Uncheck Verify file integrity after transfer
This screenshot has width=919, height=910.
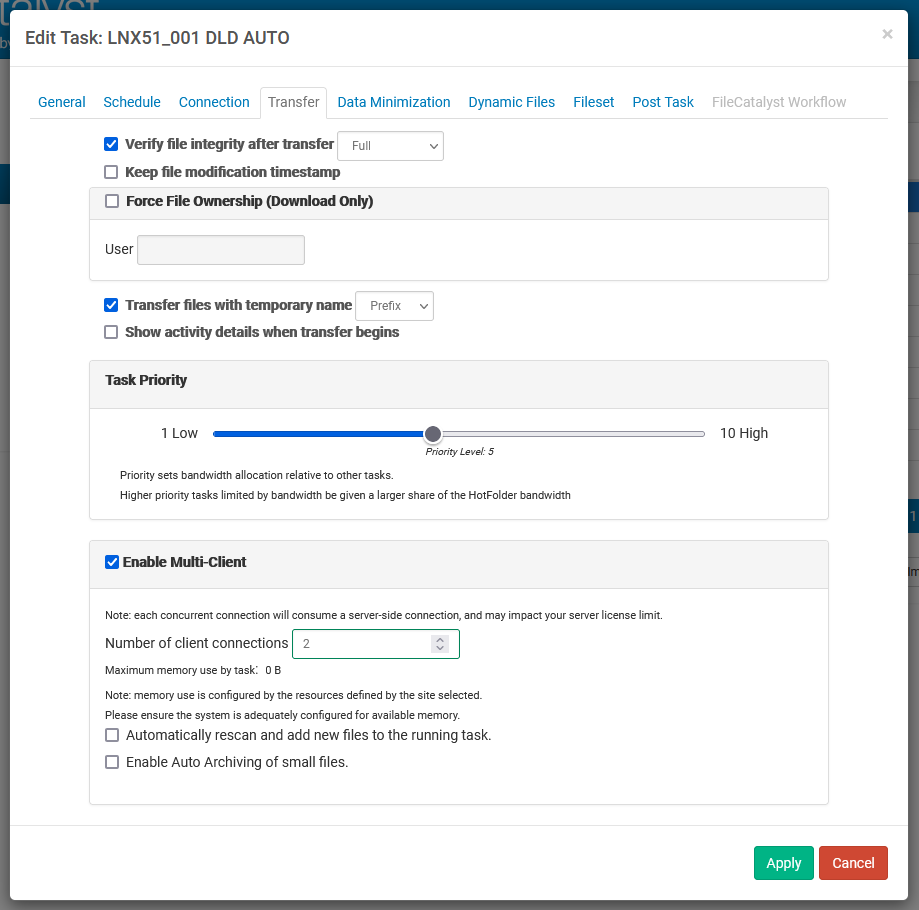111,144
